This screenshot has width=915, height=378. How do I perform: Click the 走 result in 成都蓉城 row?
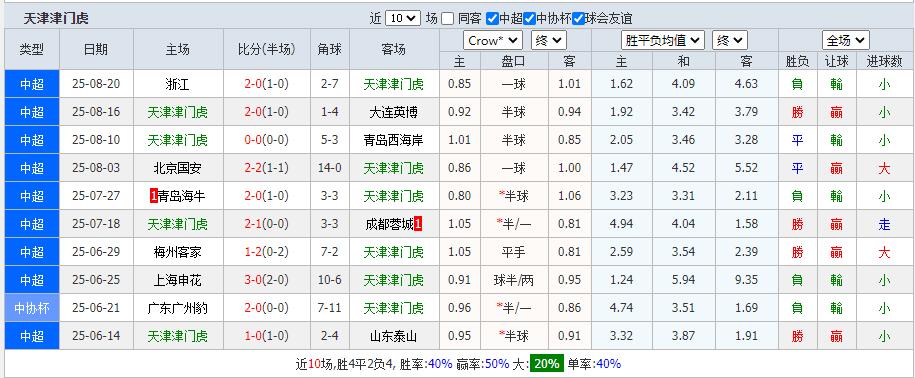click(x=884, y=224)
